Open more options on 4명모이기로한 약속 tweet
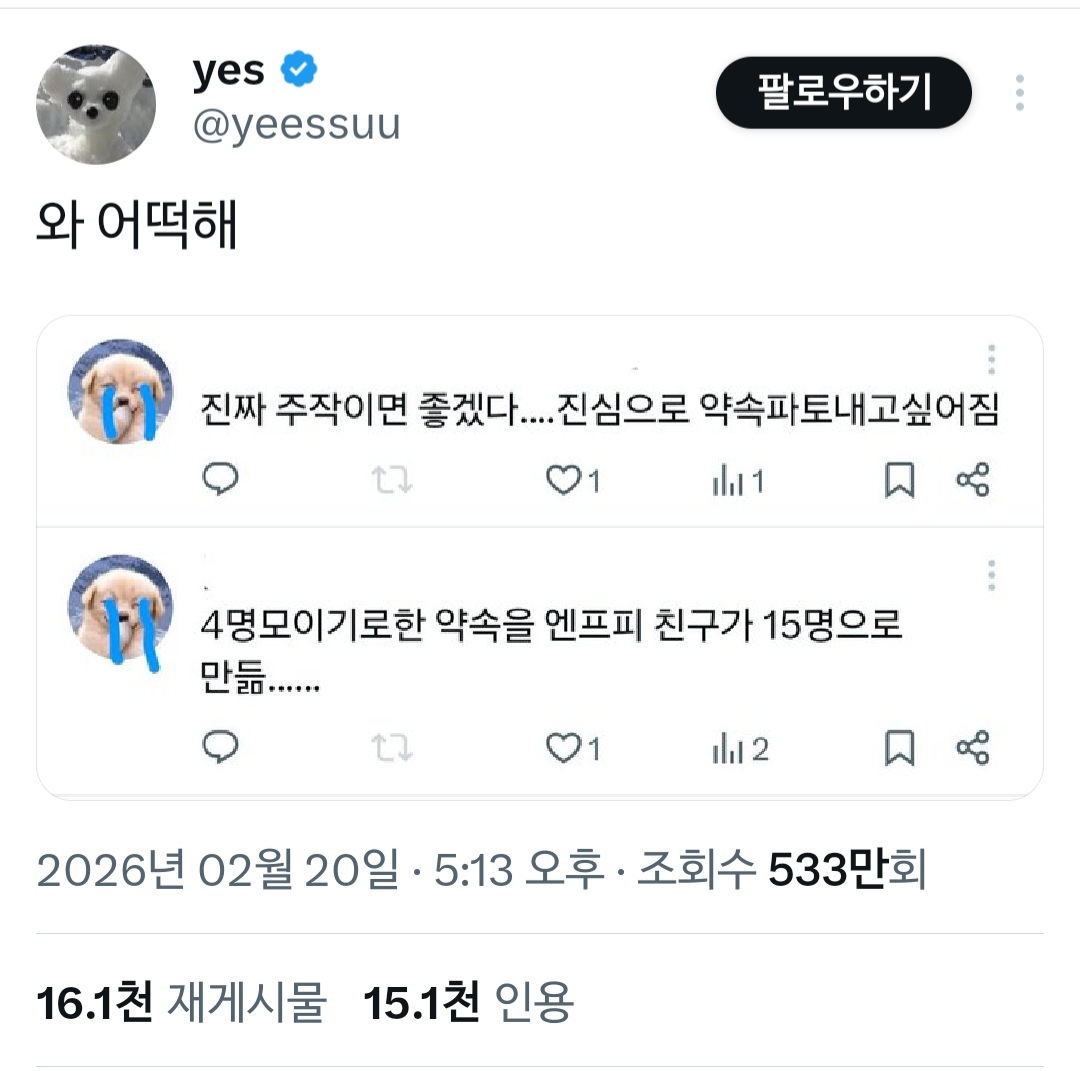Viewport: 1080px width, 1071px height. (991, 575)
